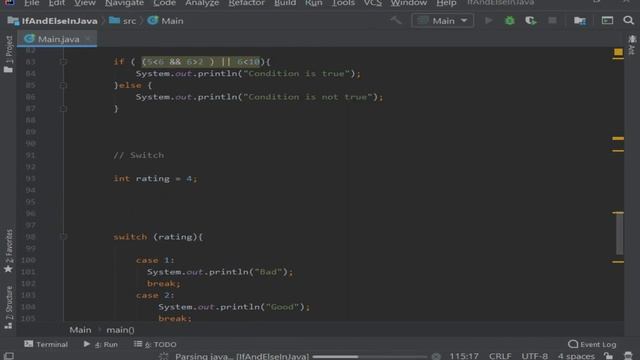The image size is (640, 360).
Task: Place cursor on "int rating = 4;" line
Action: click(x=155, y=179)
